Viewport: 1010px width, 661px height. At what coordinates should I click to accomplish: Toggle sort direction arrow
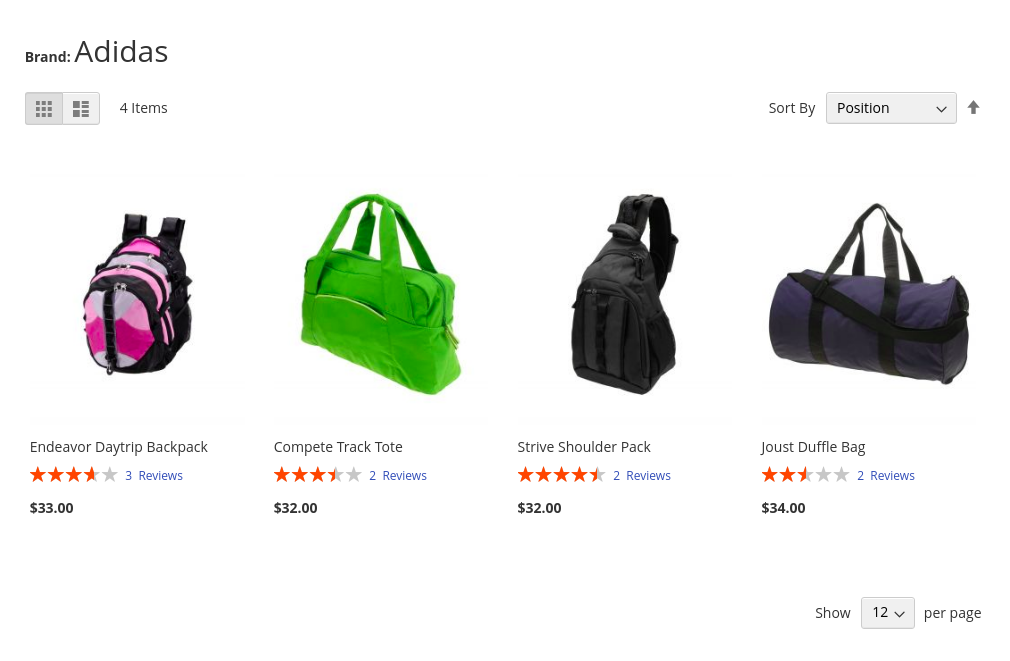coord(973,108)
